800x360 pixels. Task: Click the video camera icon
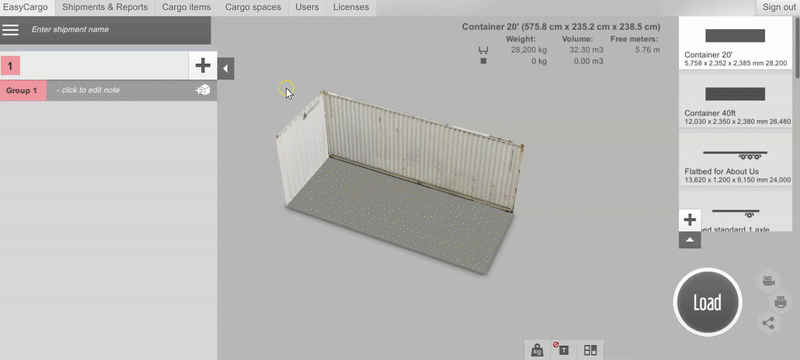768,281
